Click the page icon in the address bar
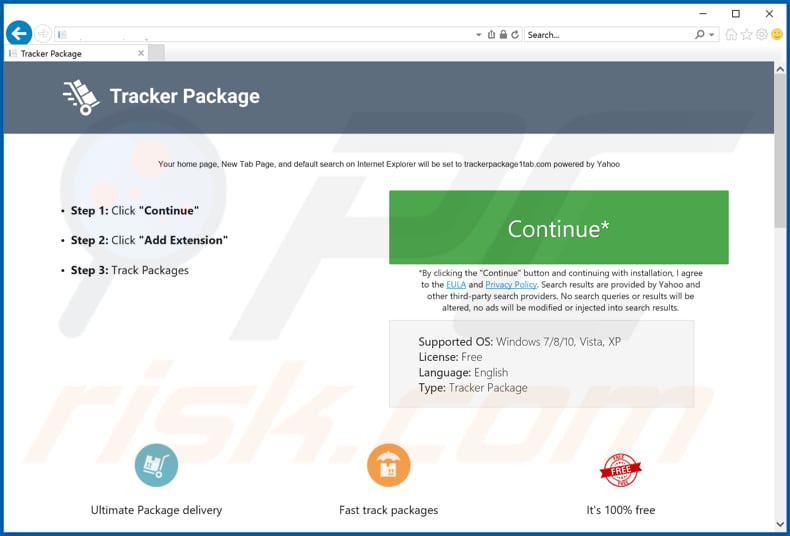This screenshot has width=790, height=536. (62, 34)
